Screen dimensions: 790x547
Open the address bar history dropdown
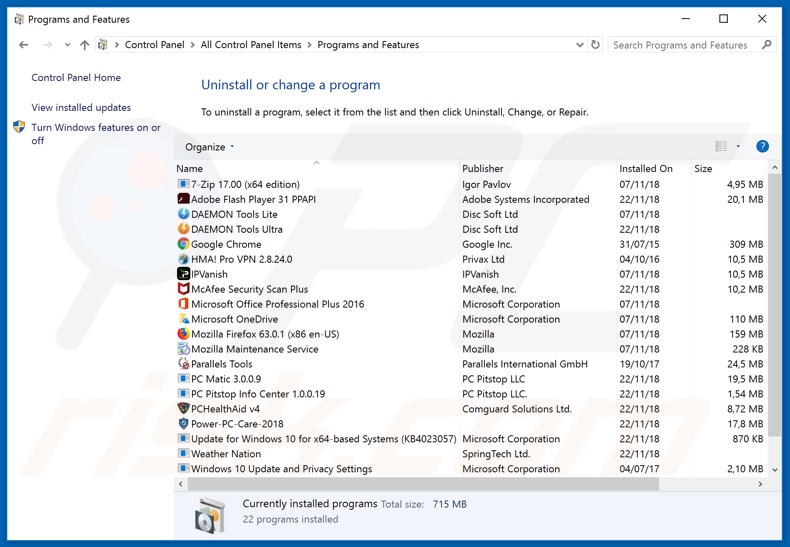coord(579,45)
